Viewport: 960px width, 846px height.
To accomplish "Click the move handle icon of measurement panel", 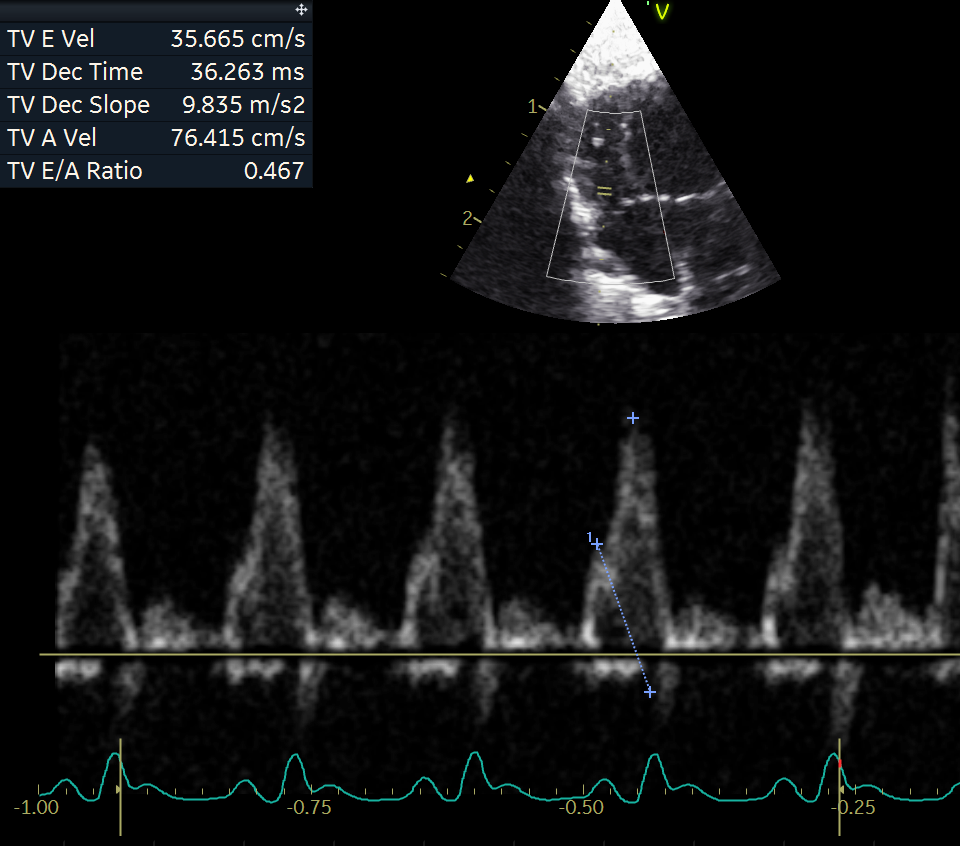I will click(x=301, y=9).
